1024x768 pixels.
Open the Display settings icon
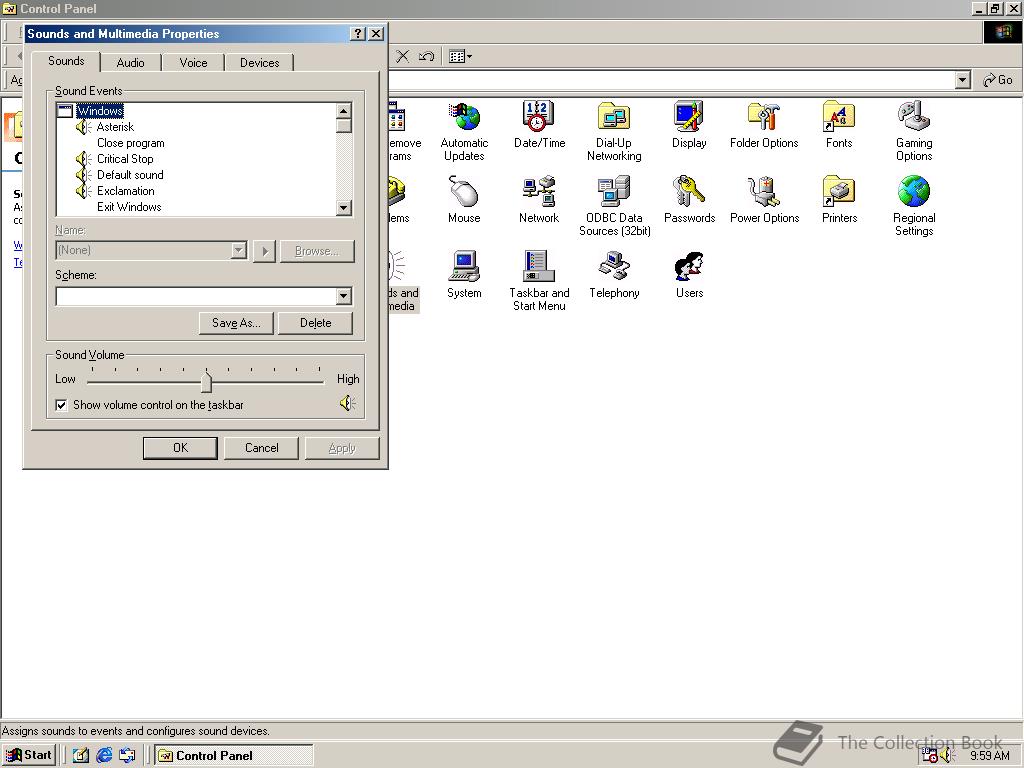point(689,124)
